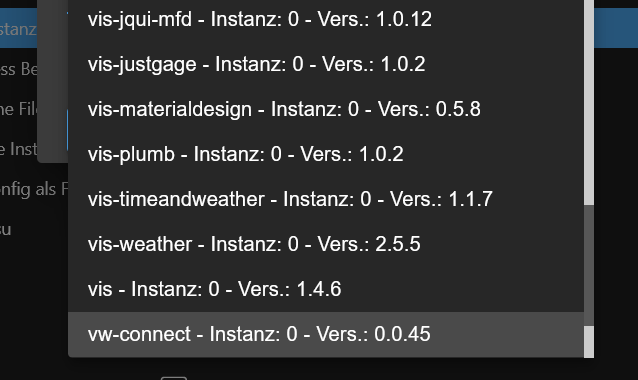Toggle the partially visible checkbox below the list
This screenshot has width=638, height=380.
[174, 378]
